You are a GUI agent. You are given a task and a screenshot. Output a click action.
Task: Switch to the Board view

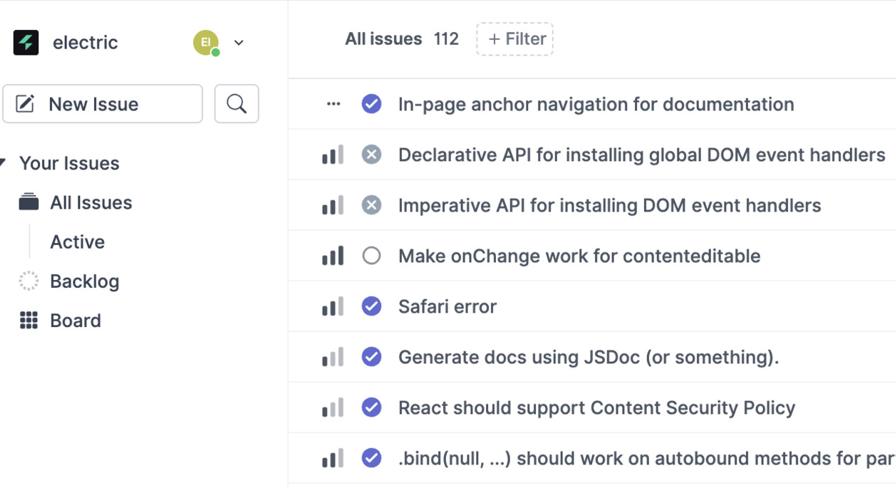(75, 321)
